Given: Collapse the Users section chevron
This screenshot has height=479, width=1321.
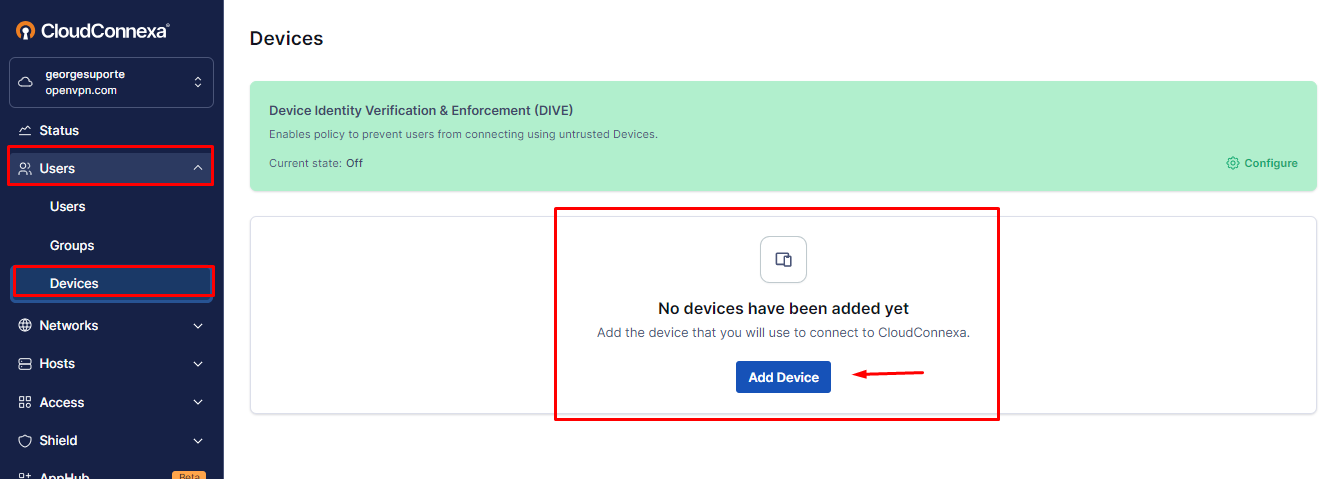Looking at the screenshot, I should pos(198,169).
